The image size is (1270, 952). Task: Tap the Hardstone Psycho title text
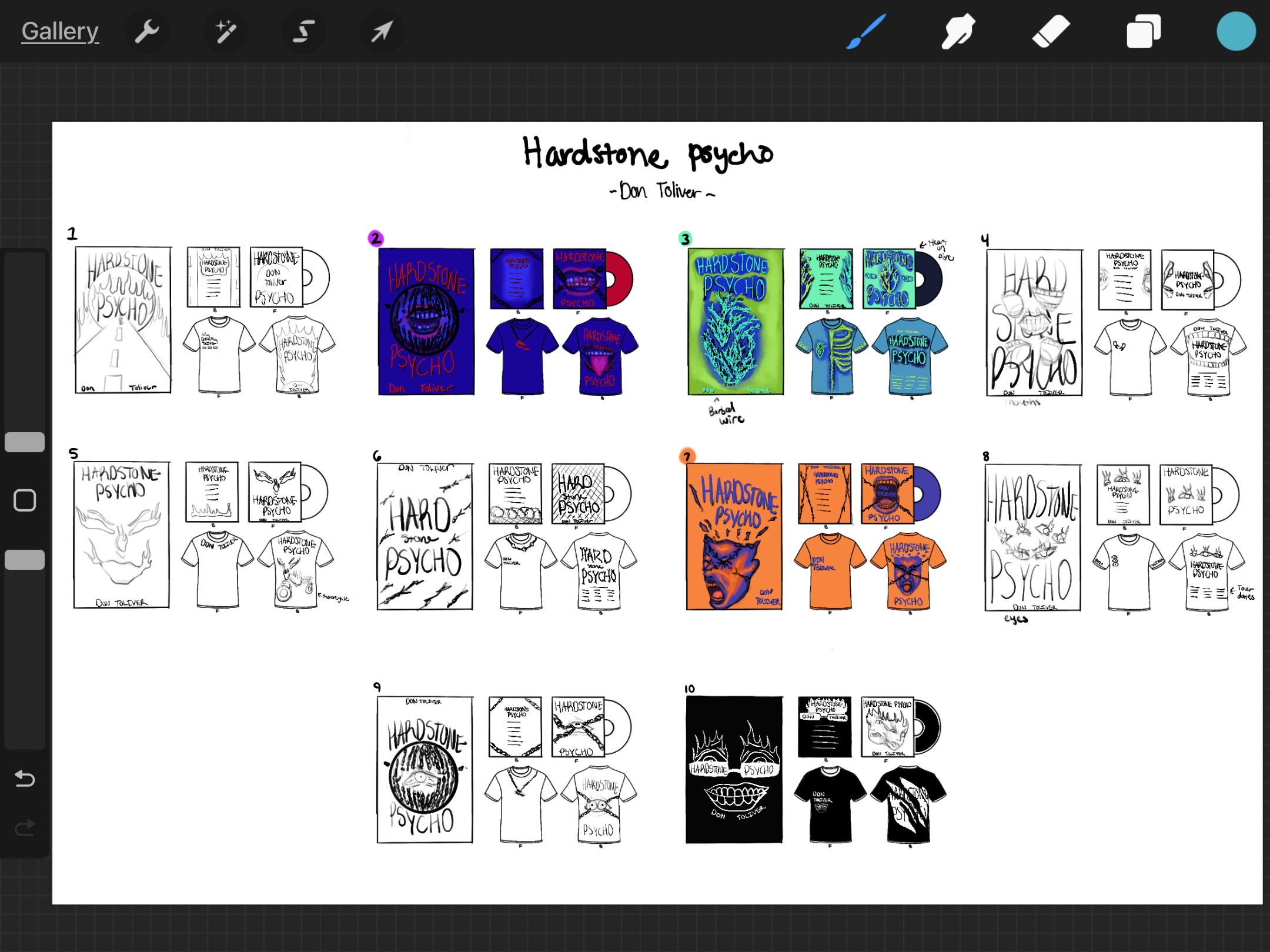(x=648, y=153)
